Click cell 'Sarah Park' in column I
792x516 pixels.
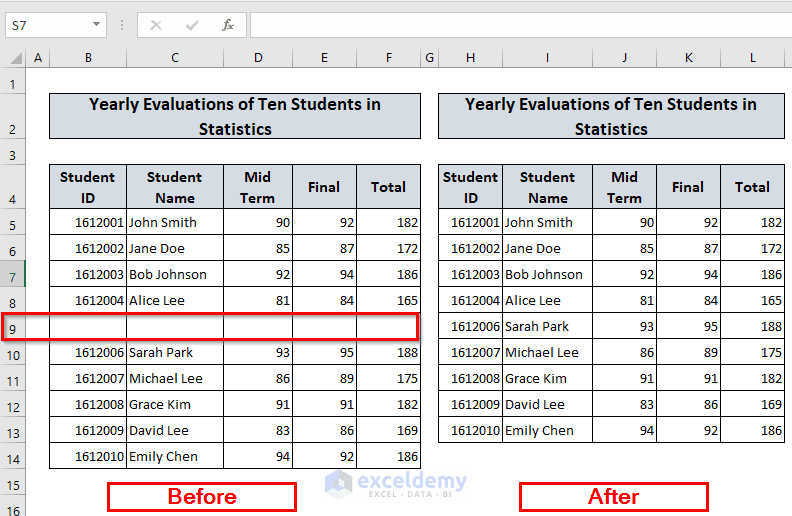[x=548, y=326]
